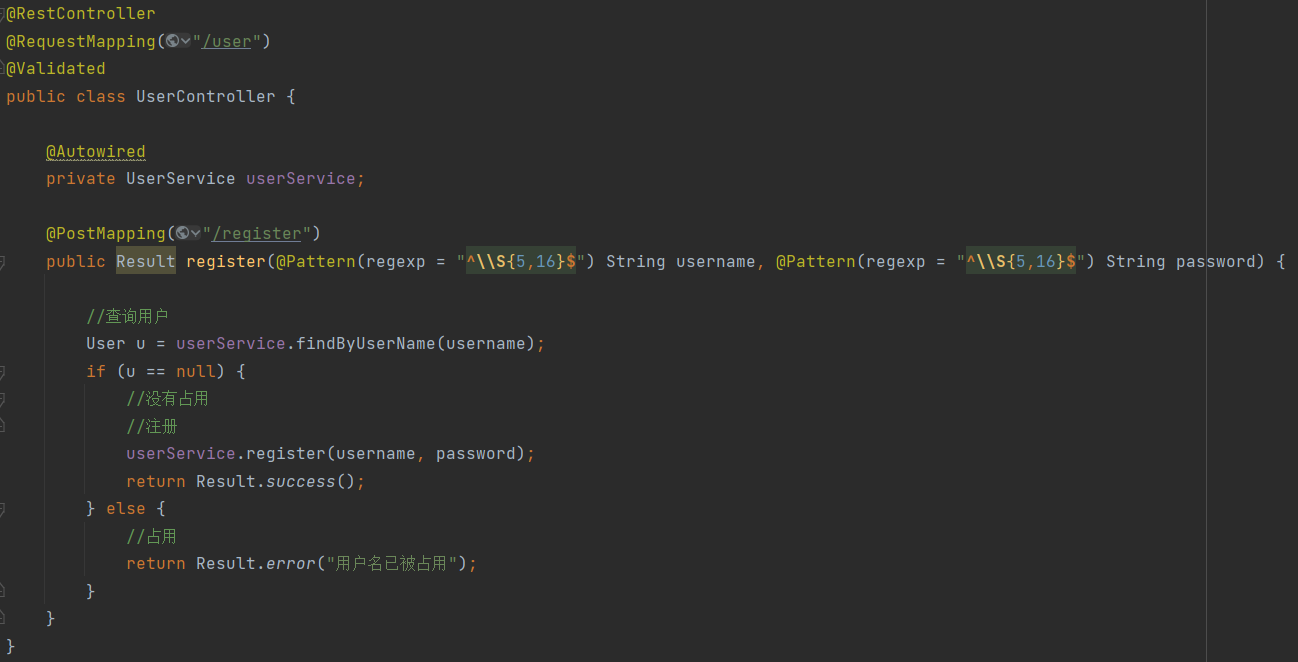Select the UserController class name
The width and height of the screenshot is (1298, 662).
coord(206,97)
